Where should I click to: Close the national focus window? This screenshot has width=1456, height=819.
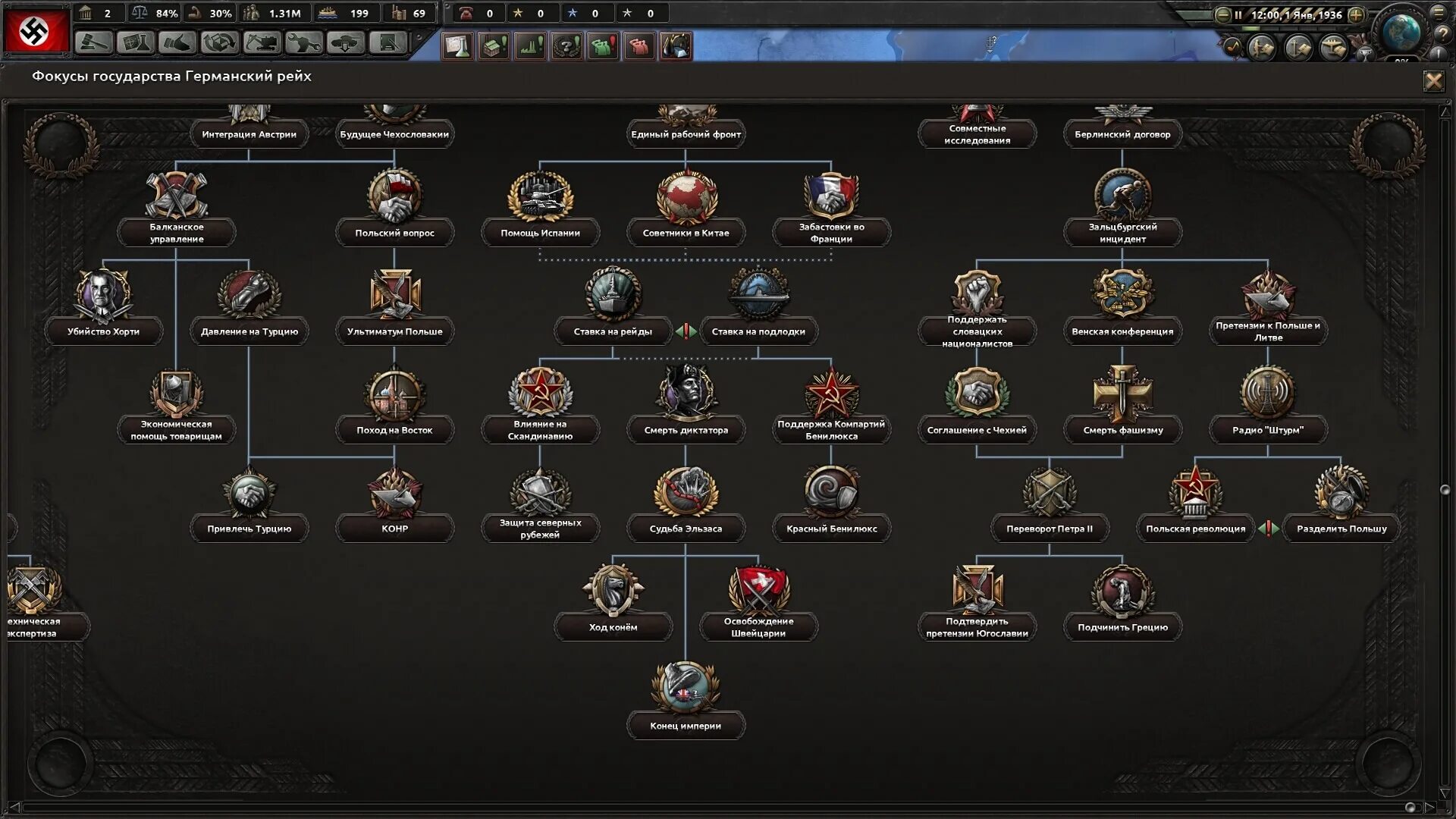[1432, 80]
